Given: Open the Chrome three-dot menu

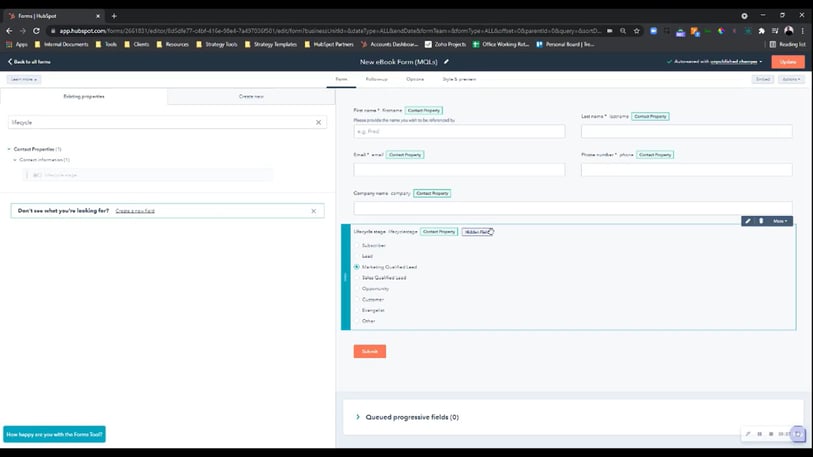Looking at the screenshot, I should click(x=802, y=31).
